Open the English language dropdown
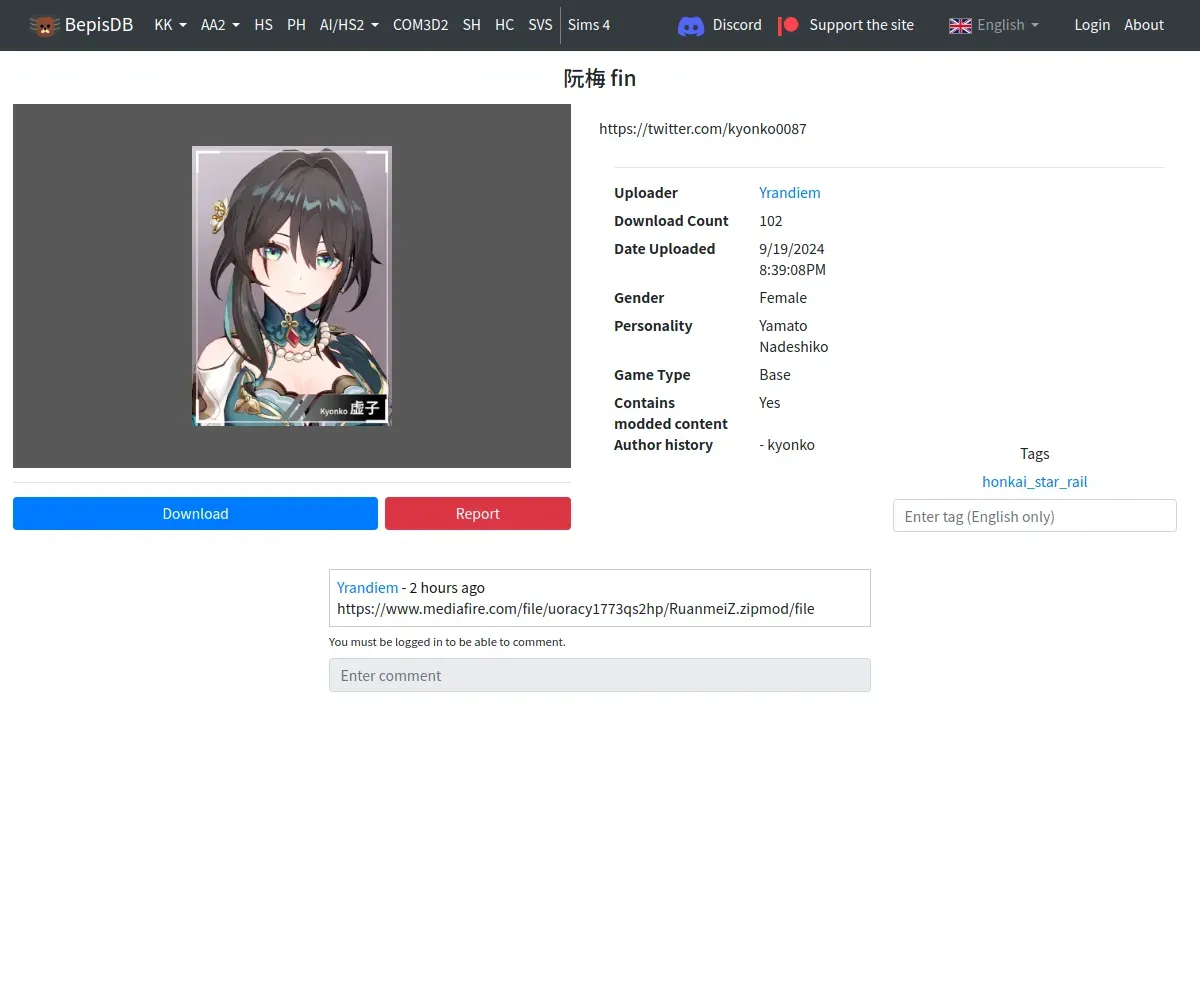Image resolution: width=1200 pixels, height=1000 pixels. [x=1008, y=25]
